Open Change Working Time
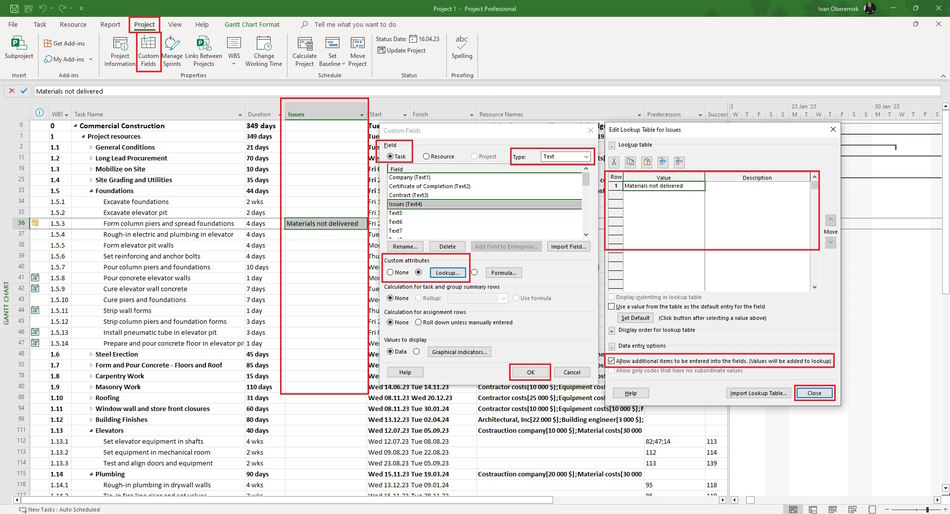Viewport: 950px width, 514px height. [x=264, y=51]
